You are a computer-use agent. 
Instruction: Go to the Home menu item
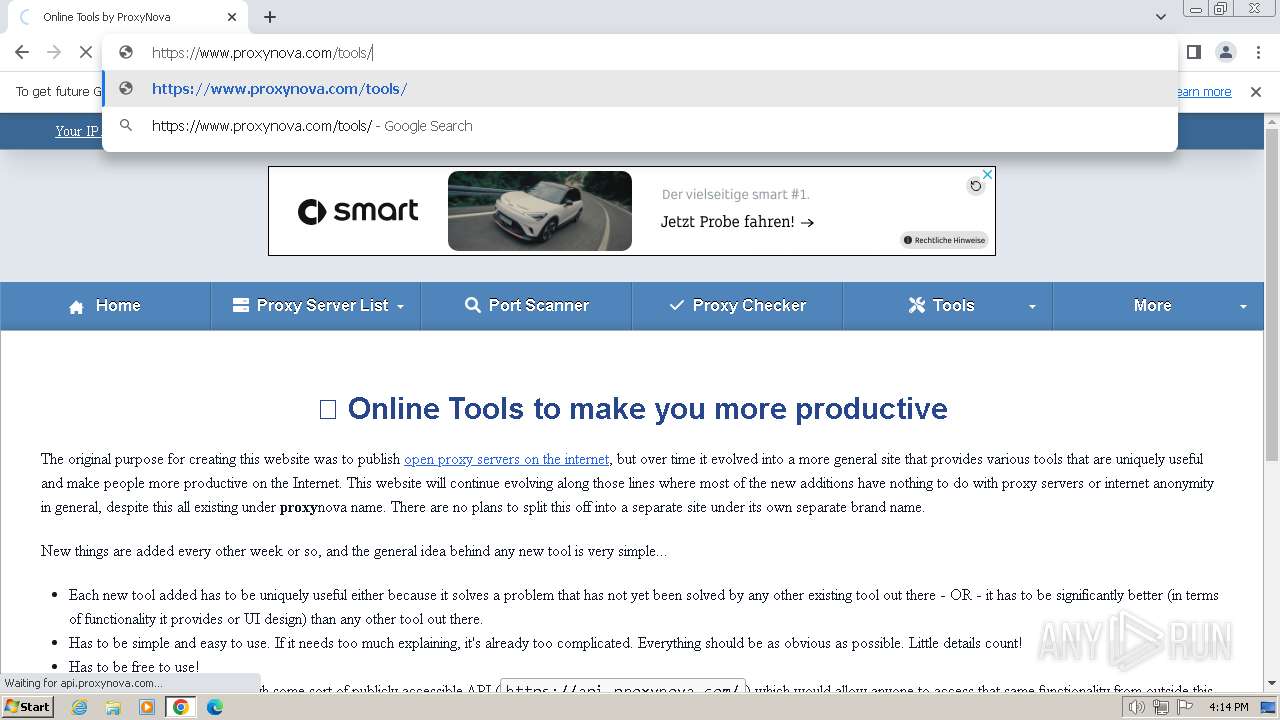click(105, 306)
